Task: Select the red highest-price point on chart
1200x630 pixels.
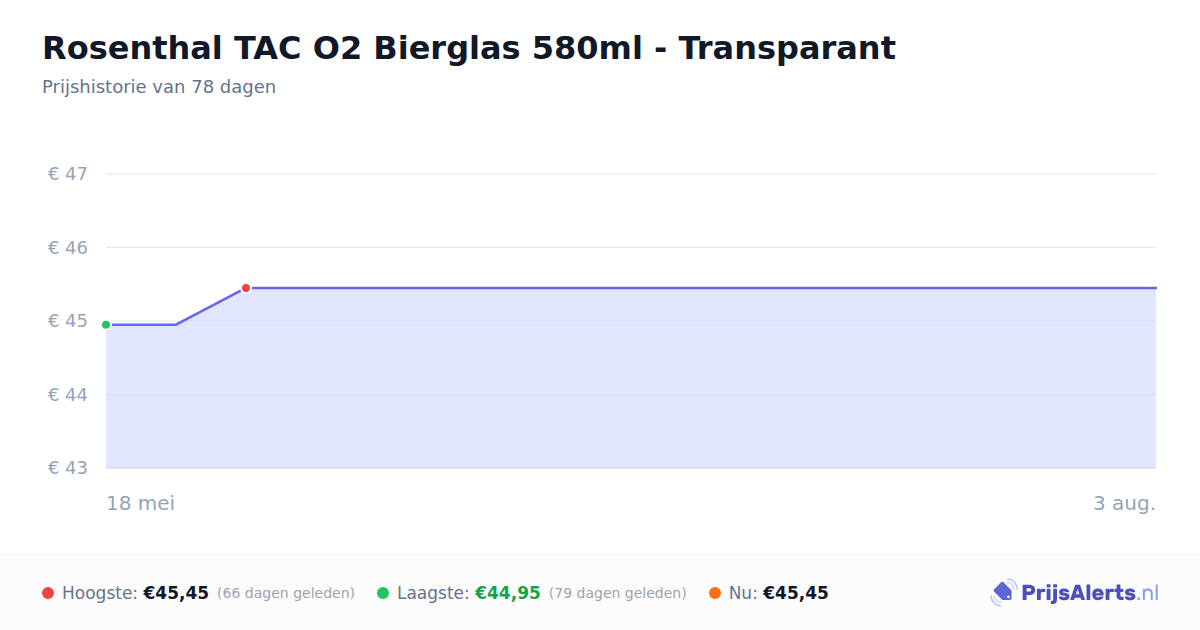Action: pyautogui.click(x=246, y=288)
